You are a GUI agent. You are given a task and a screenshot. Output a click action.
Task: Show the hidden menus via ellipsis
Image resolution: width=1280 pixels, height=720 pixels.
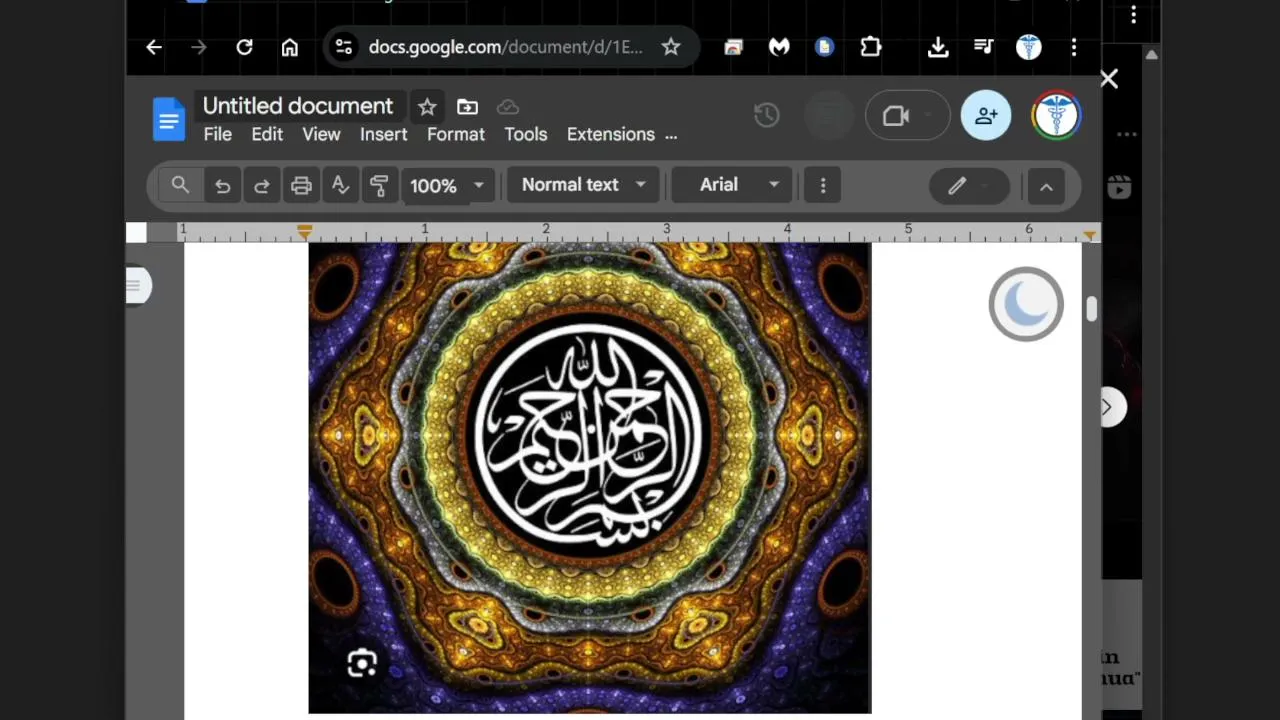671,135
